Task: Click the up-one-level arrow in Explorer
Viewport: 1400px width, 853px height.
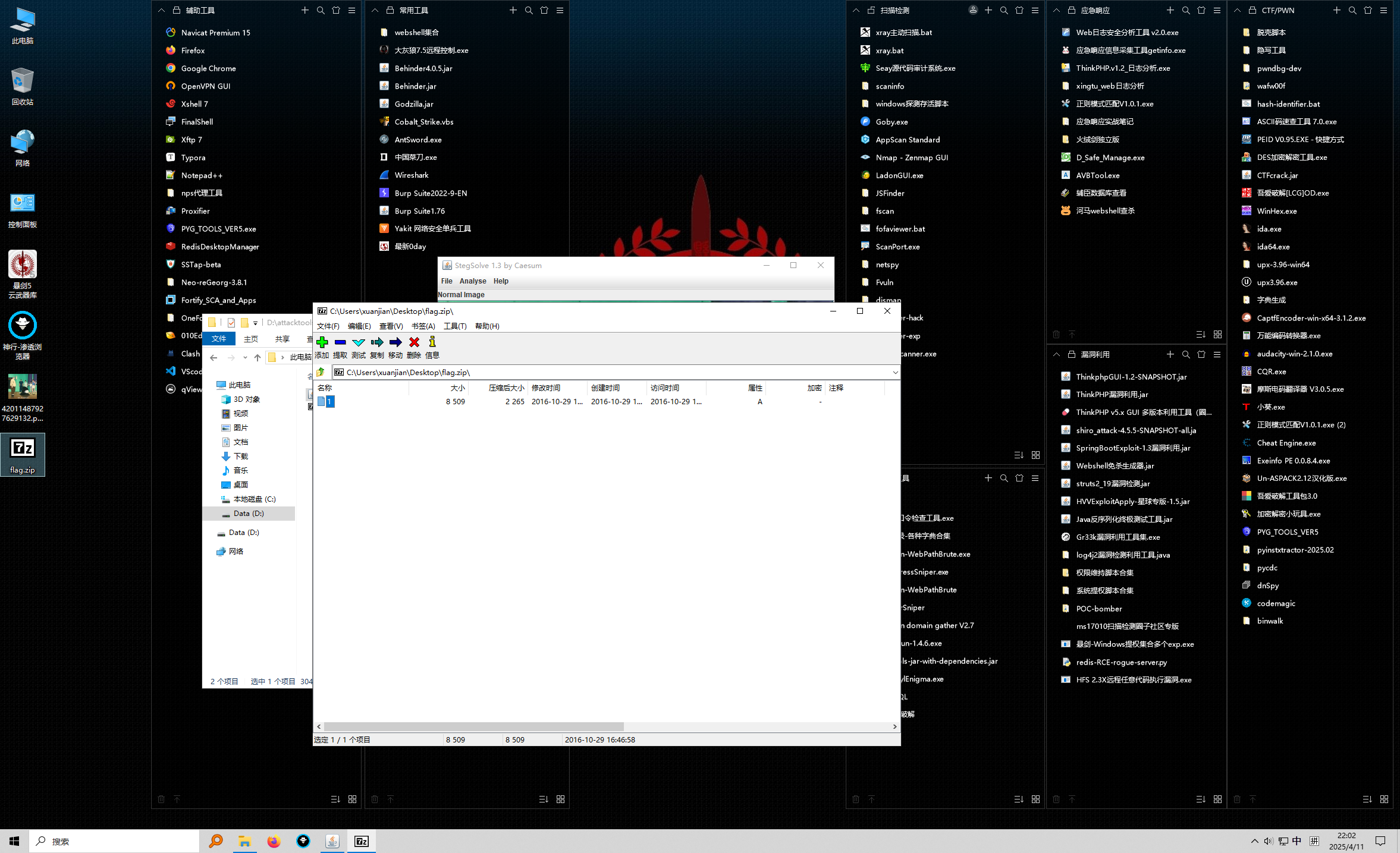Action: coord(258,357)
